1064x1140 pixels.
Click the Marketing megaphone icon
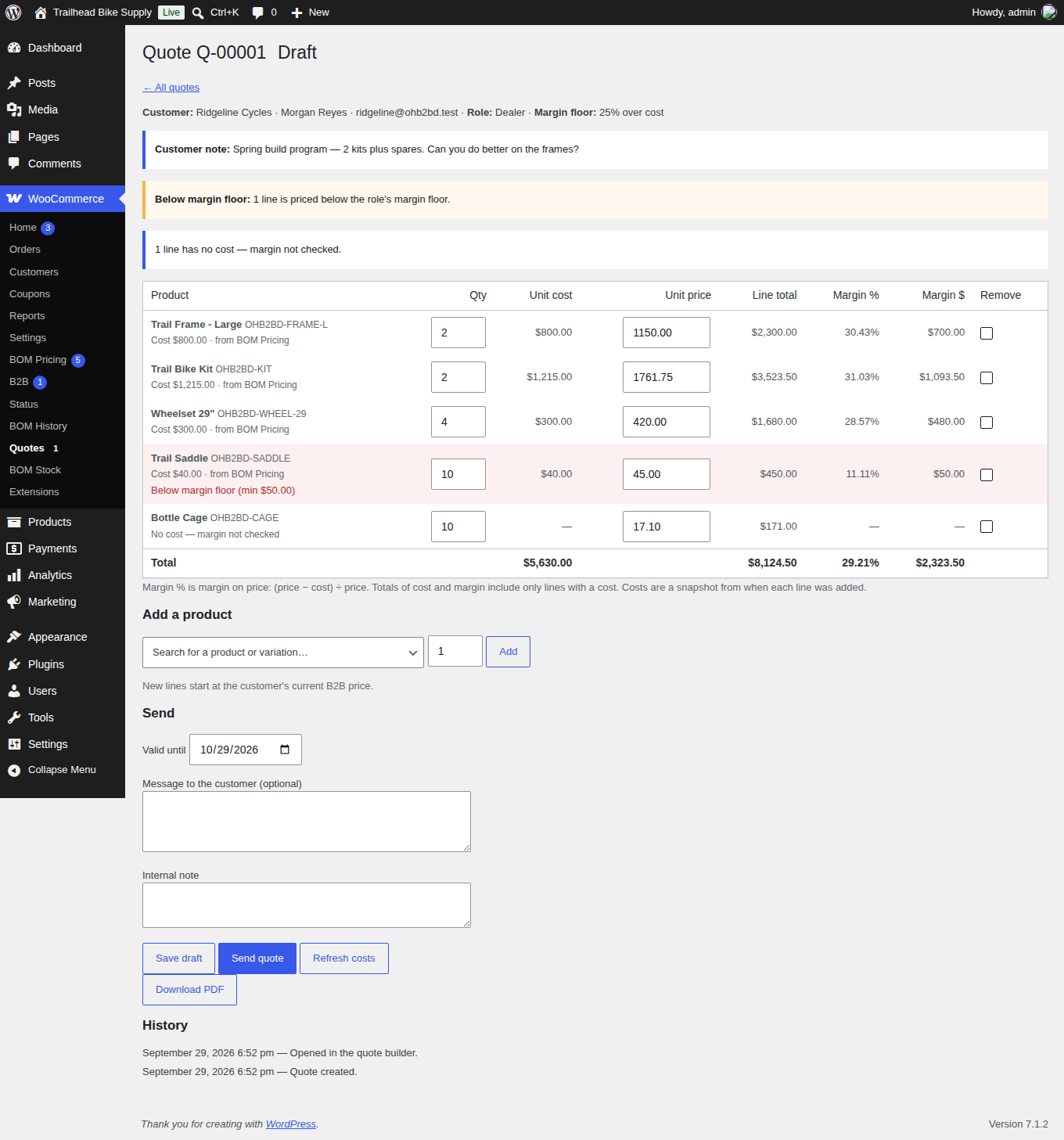coord(14,602)
